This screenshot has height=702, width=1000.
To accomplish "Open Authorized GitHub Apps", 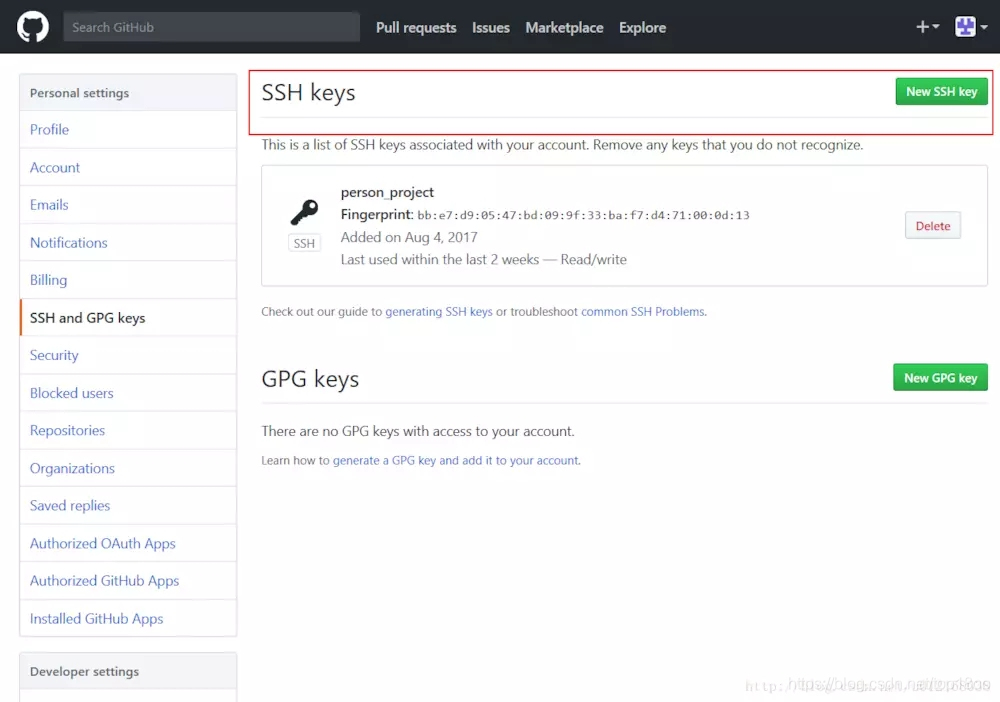I will [x=128, y=581].
